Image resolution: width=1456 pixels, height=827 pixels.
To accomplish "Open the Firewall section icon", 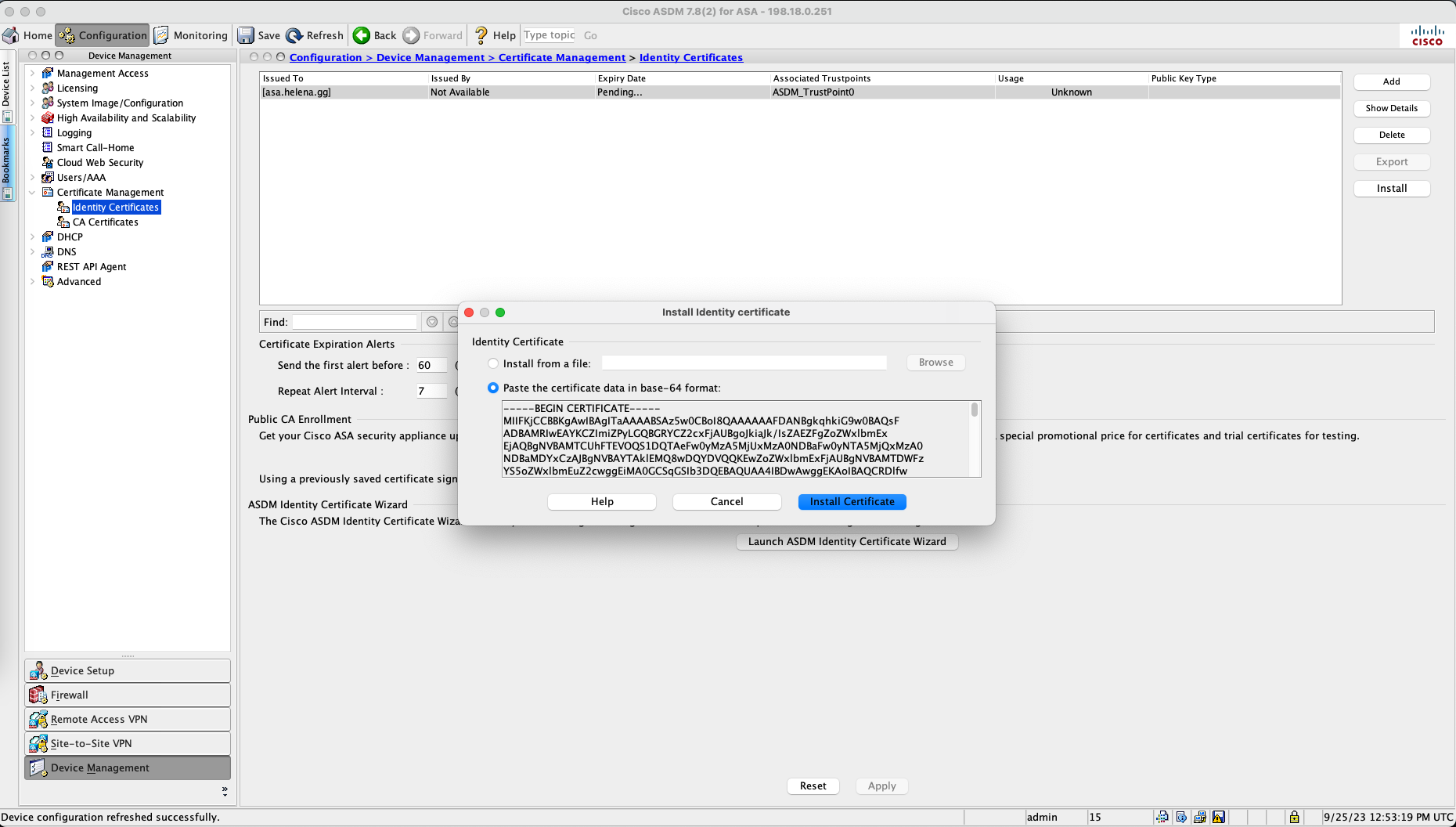I will 38,695.
